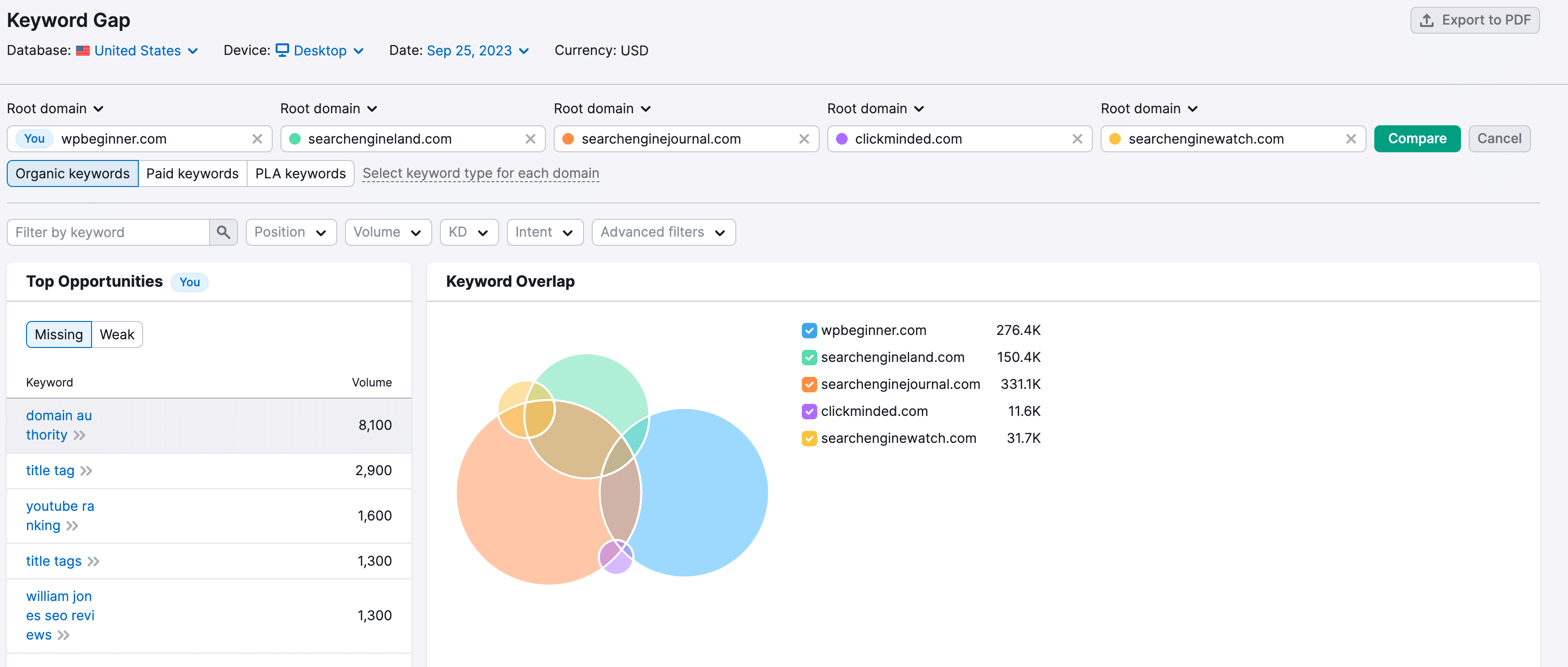Select the PLA keywords tab
Image resolution: width=1568 pixels, height=667 pixels.
(301, 173)
